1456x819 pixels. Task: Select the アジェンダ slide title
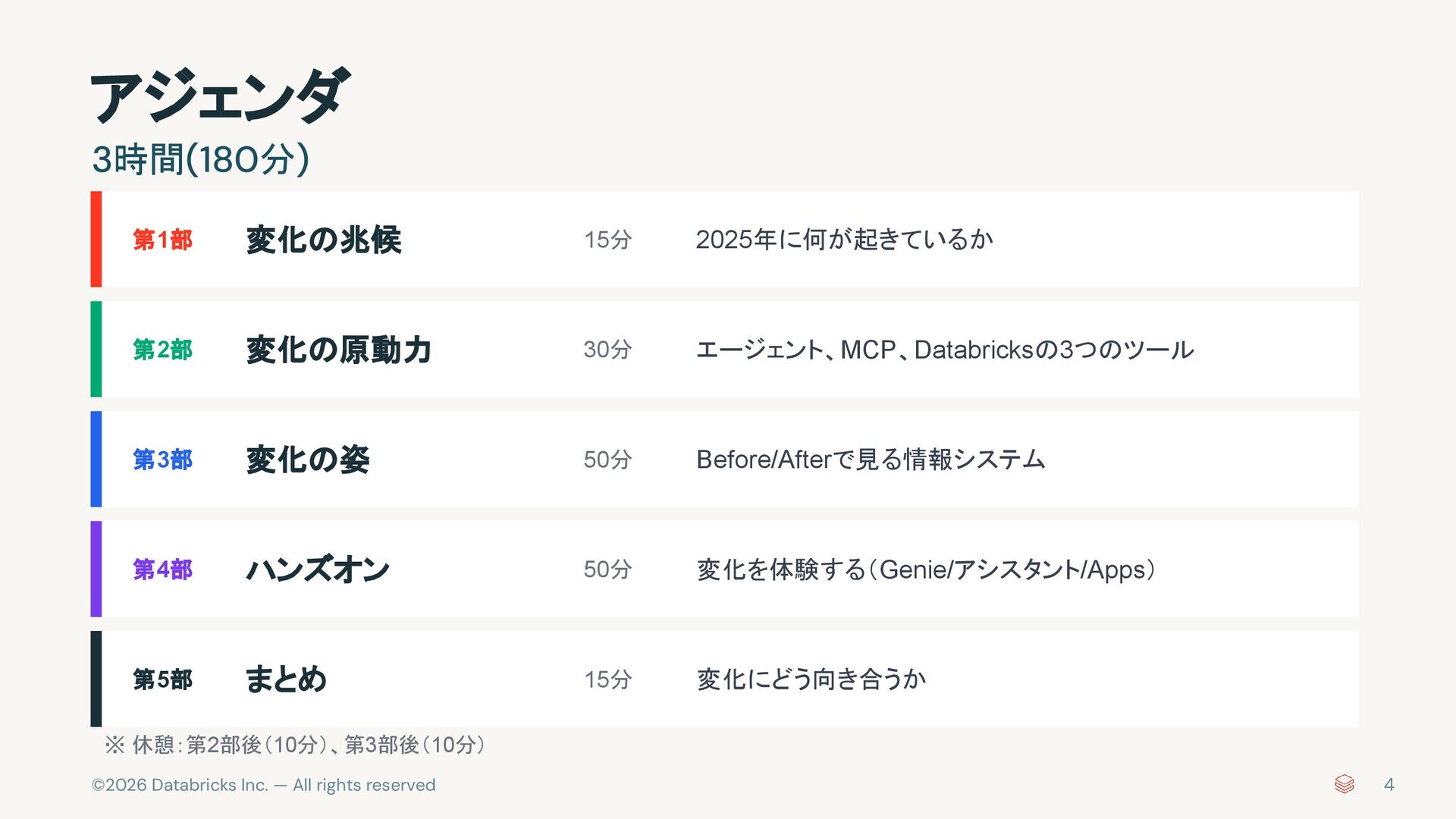coord(220,97)
